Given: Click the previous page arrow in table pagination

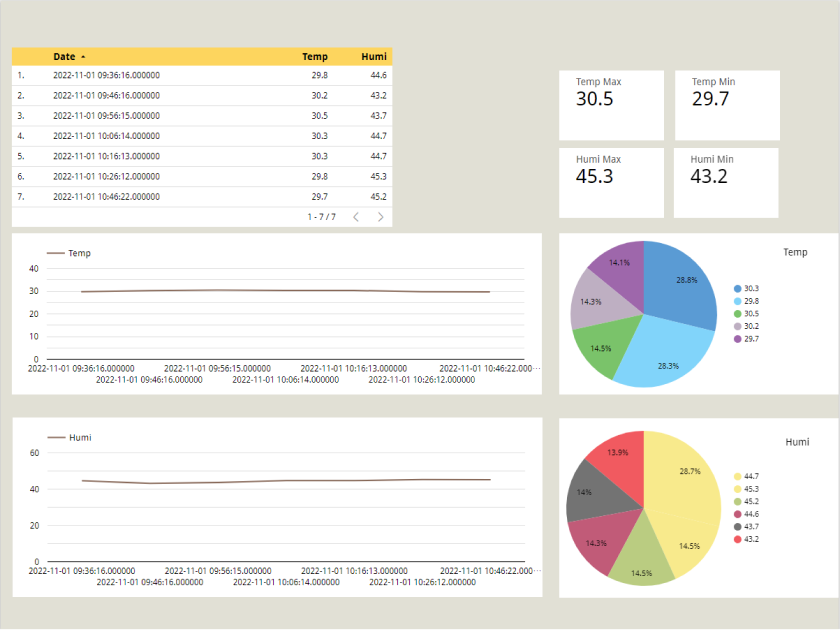Looking at the screenshot, I should (x=356, y=217).
